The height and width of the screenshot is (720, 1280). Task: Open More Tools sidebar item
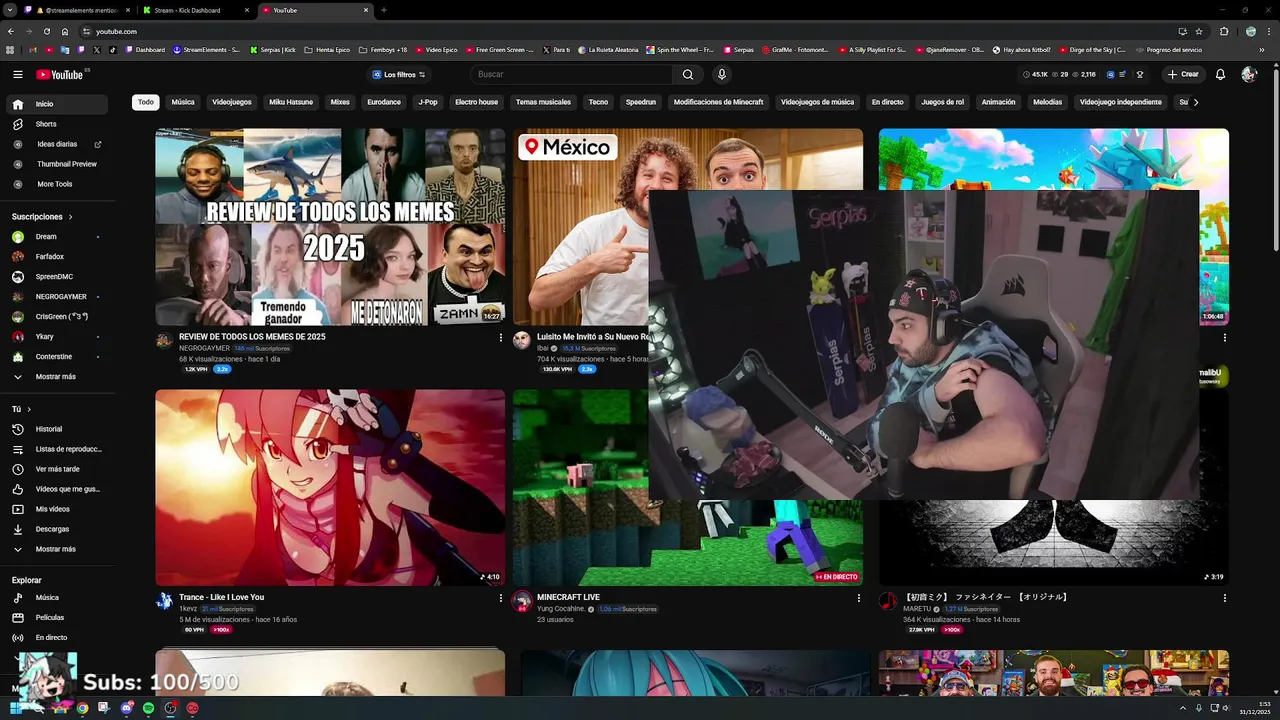(x=56, y=184)
